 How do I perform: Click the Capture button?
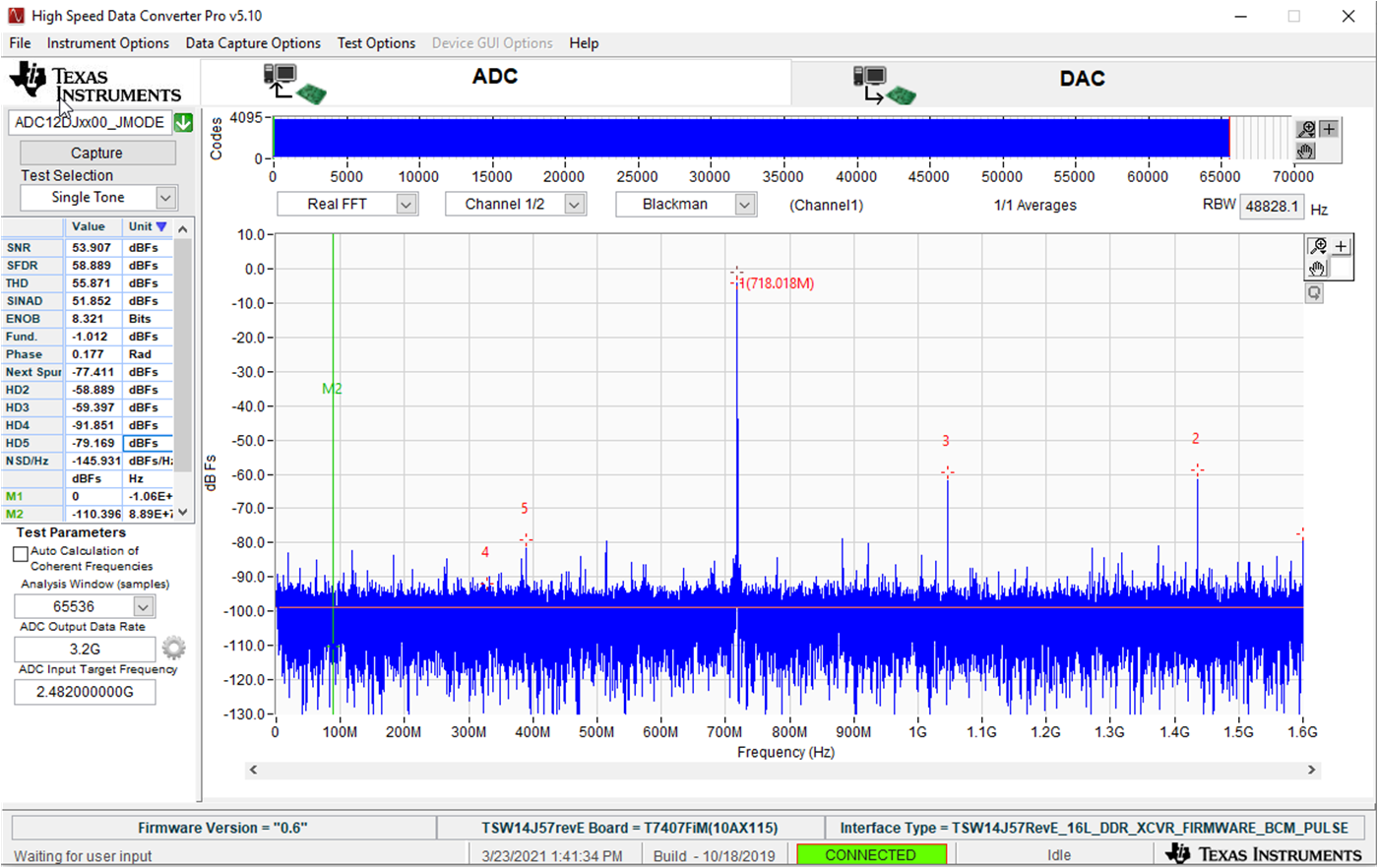point(96,153)
